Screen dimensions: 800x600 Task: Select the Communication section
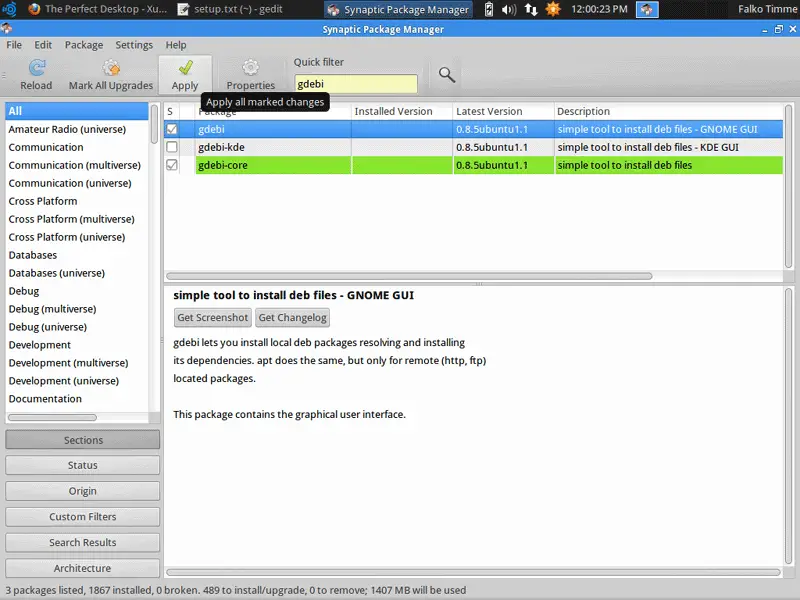pyautogui.click(x=77, y=147)
